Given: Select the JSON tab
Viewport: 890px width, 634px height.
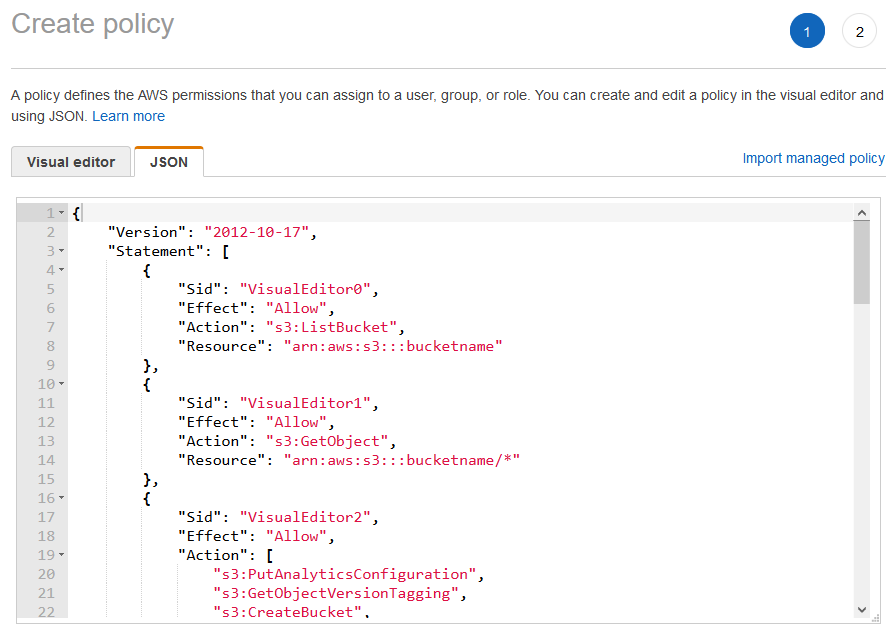Looking at the screenshot, I should [169, 162].
